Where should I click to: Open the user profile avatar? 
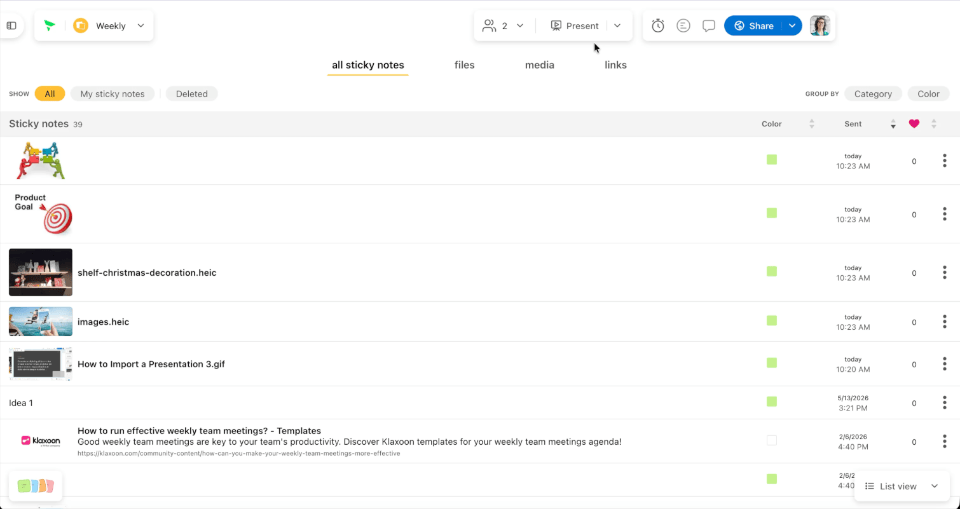(x=820, y=26)
